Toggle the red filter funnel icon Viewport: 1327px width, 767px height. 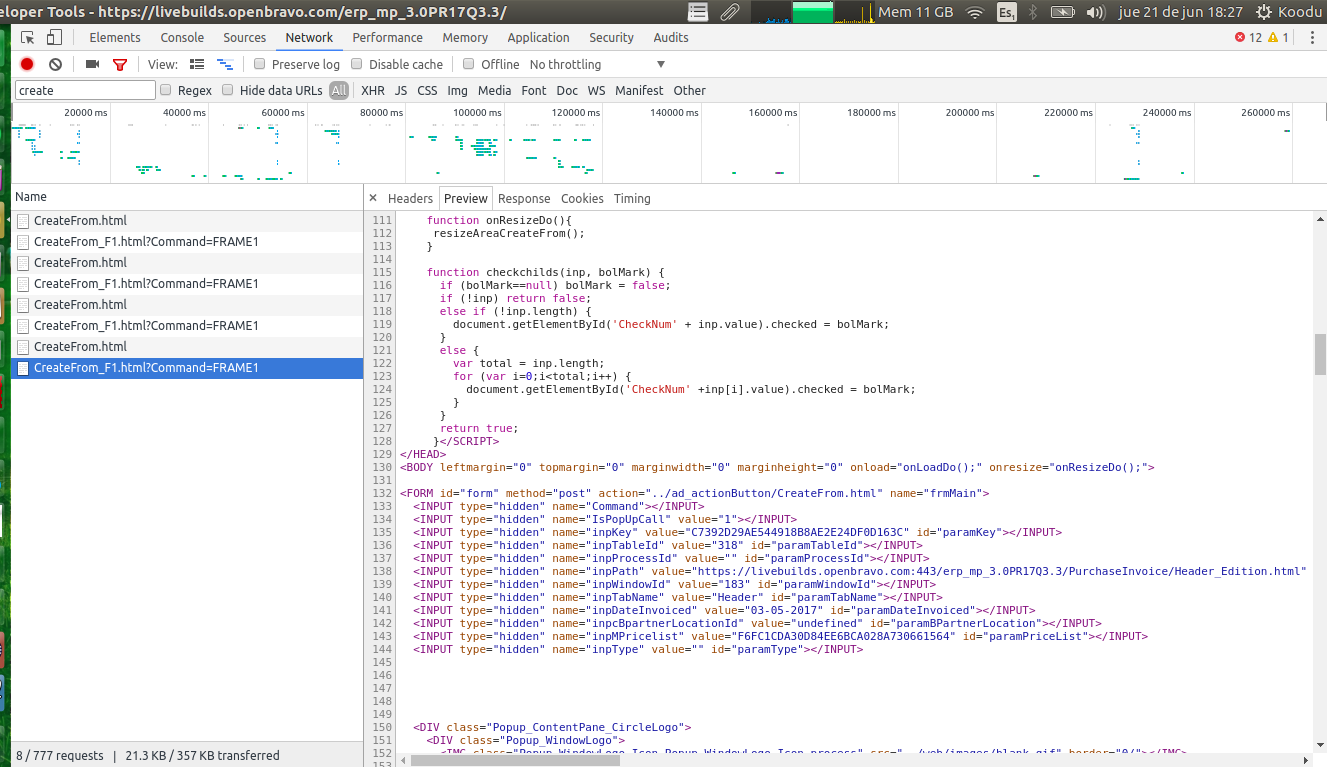click(120, 64)
